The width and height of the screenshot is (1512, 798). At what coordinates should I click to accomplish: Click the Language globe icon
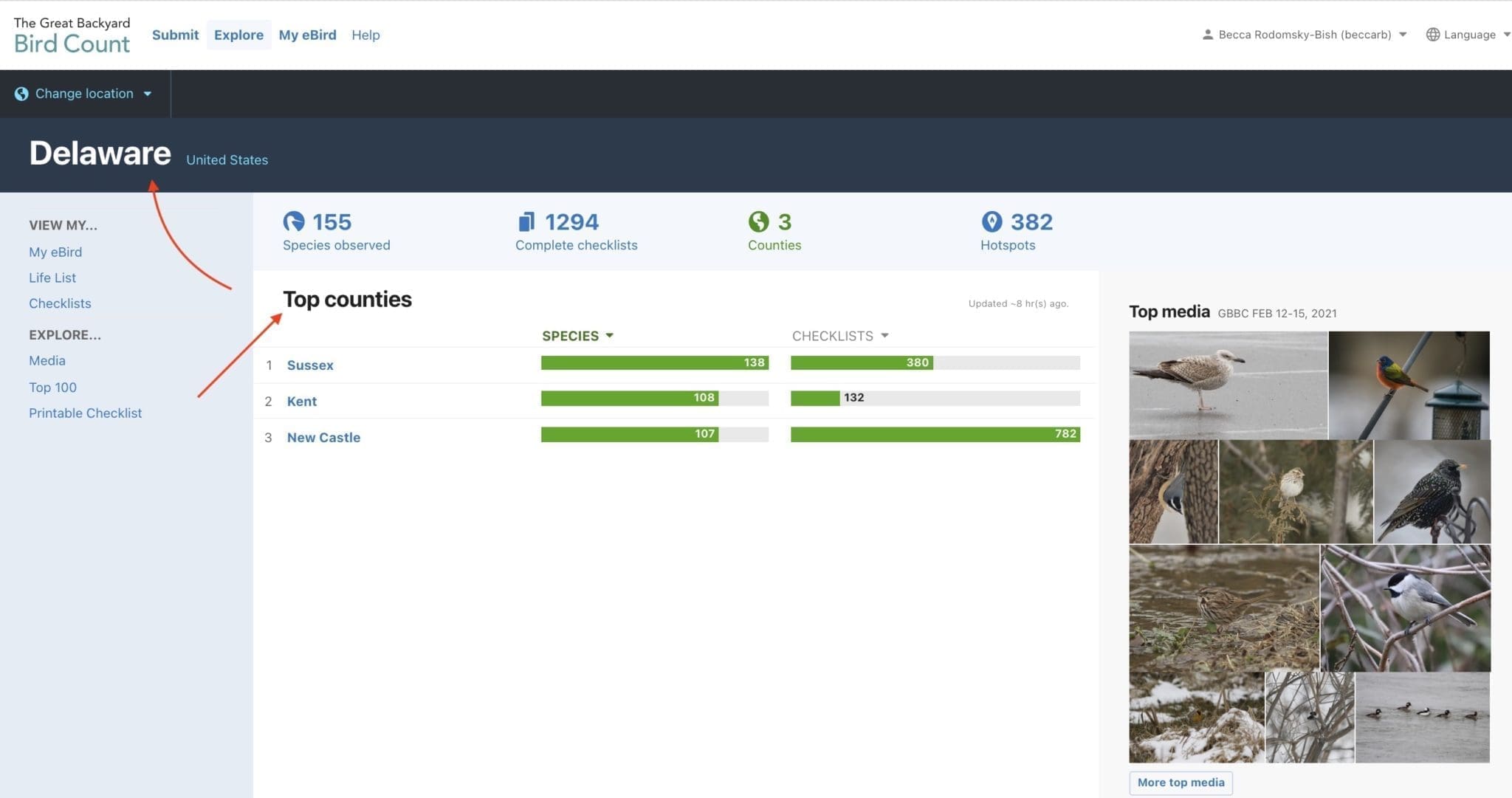[x=1432, y=35]
